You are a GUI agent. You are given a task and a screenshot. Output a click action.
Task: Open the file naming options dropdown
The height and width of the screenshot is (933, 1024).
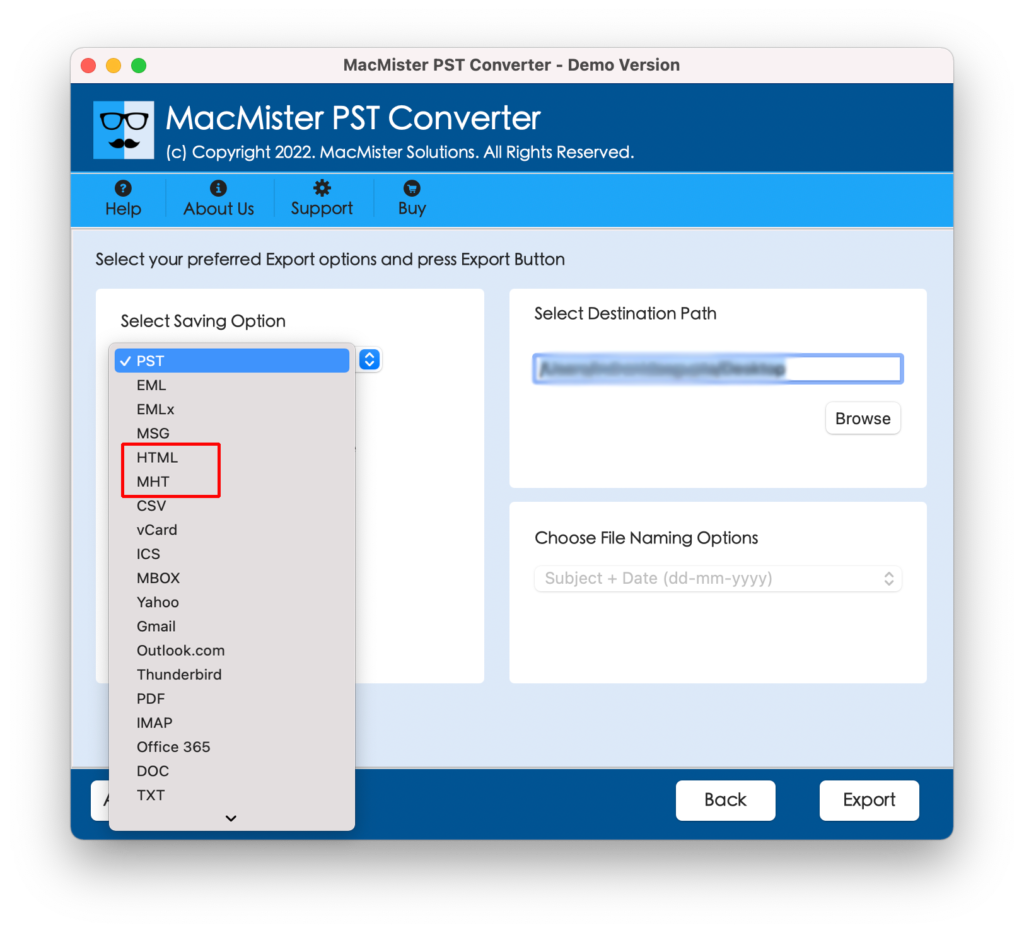click(718, 578)
